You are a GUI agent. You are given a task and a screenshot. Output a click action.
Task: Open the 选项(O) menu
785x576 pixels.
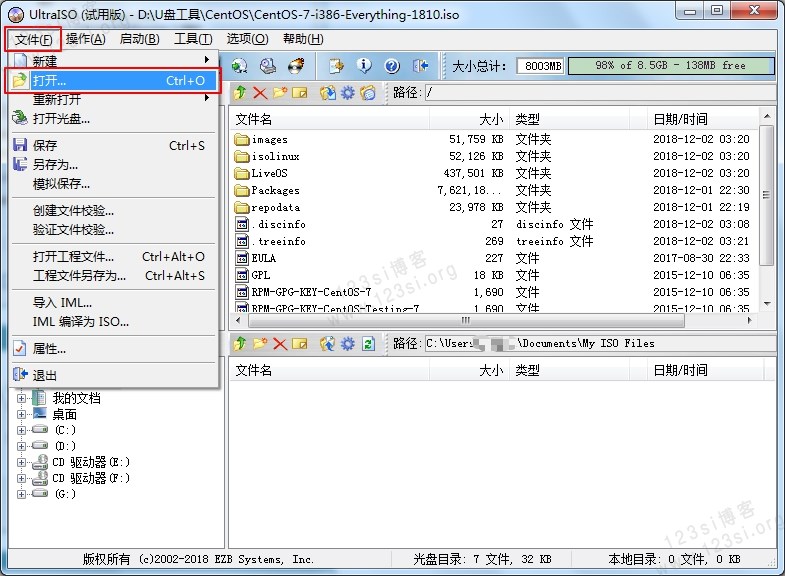247,39
